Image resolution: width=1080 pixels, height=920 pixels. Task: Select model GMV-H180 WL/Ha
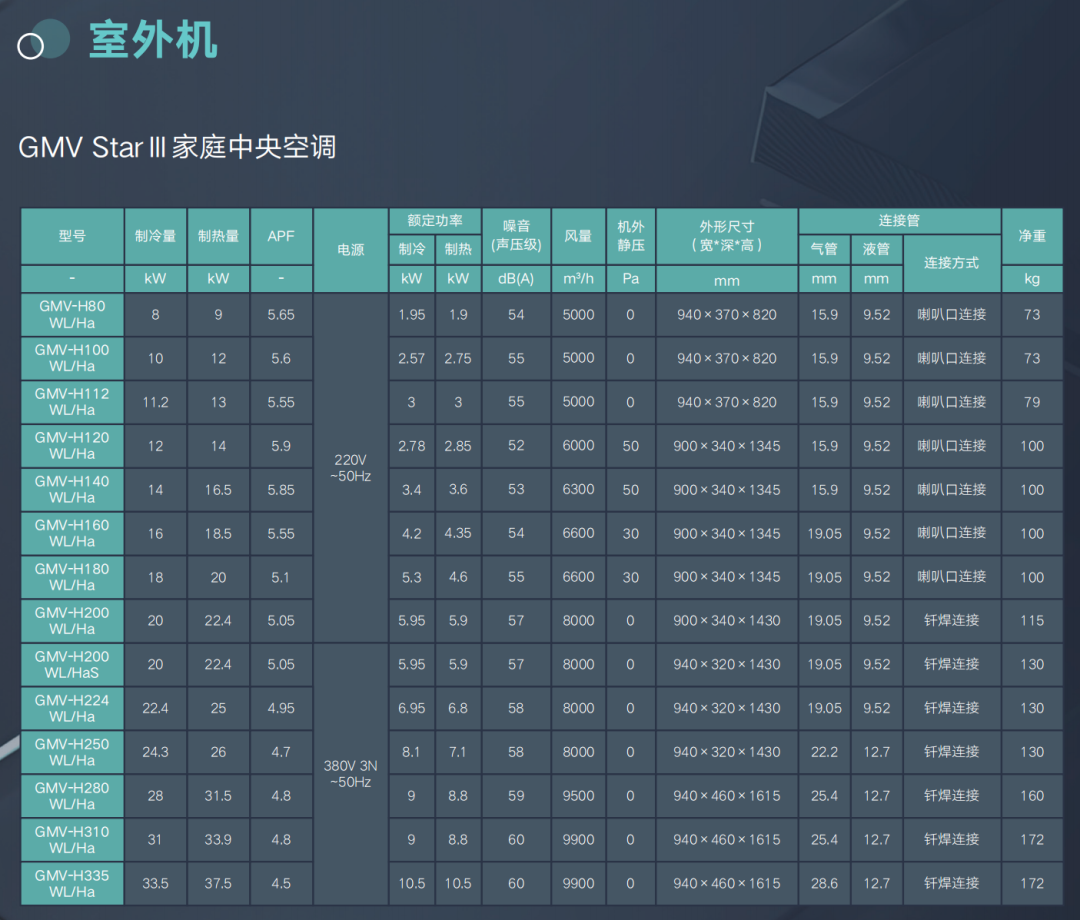[72, 577]
